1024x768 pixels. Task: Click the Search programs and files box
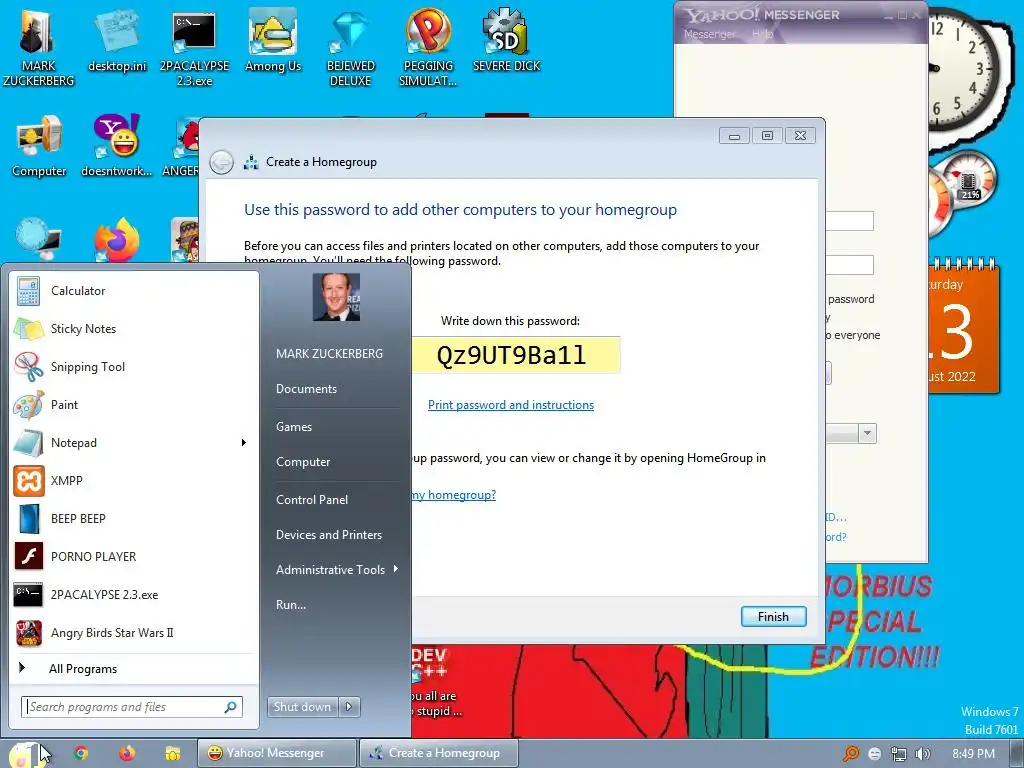click(133, 707)
